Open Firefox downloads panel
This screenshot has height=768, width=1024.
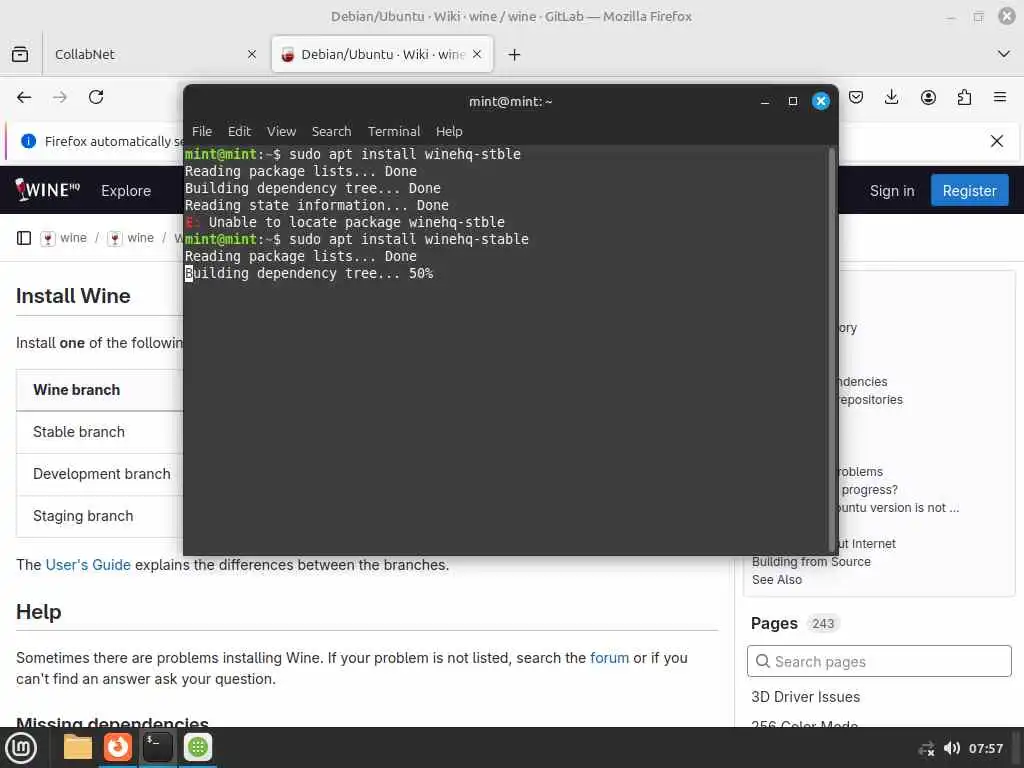[x=891, y=97]
